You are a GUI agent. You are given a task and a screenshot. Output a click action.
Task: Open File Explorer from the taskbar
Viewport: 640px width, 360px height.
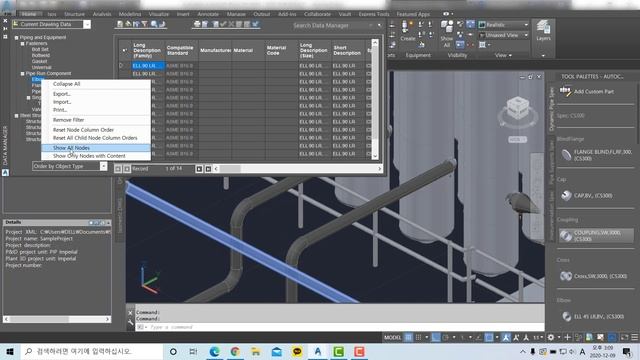tap(256, 351)
